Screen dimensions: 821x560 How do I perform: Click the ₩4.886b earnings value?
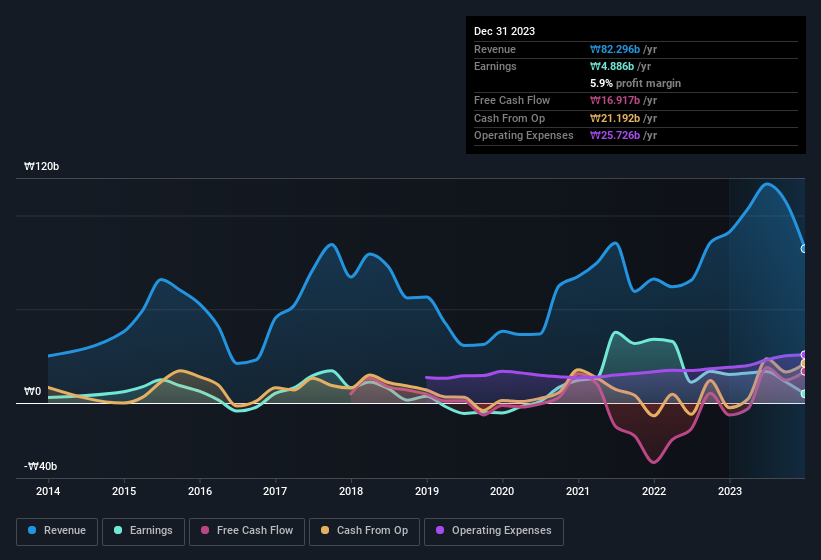pos(612,66)
